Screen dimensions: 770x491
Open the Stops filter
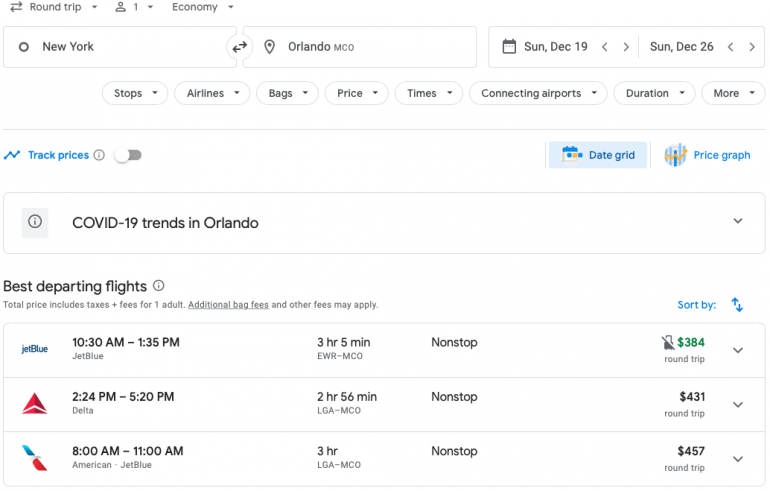135,93
